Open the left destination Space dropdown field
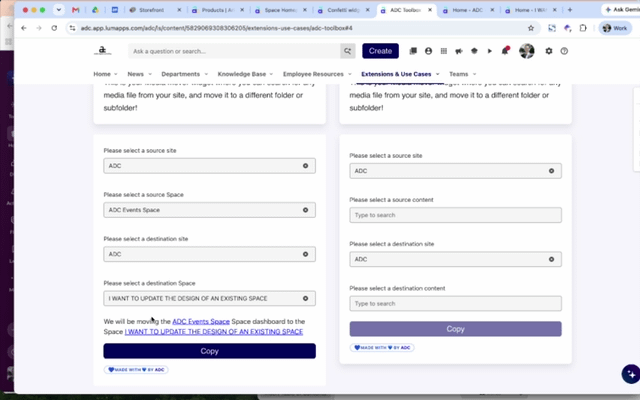This screenshot has width=640, height=400. point(209,298)
